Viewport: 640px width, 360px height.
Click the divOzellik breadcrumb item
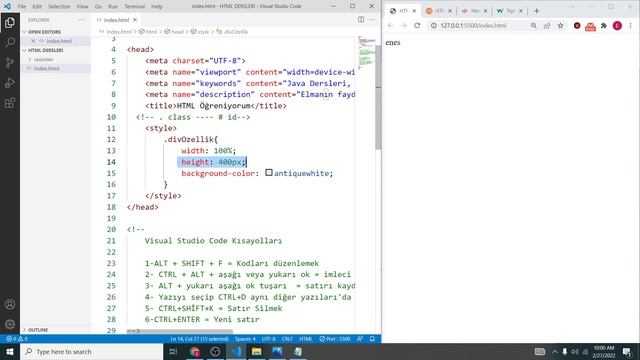(232, 31)
